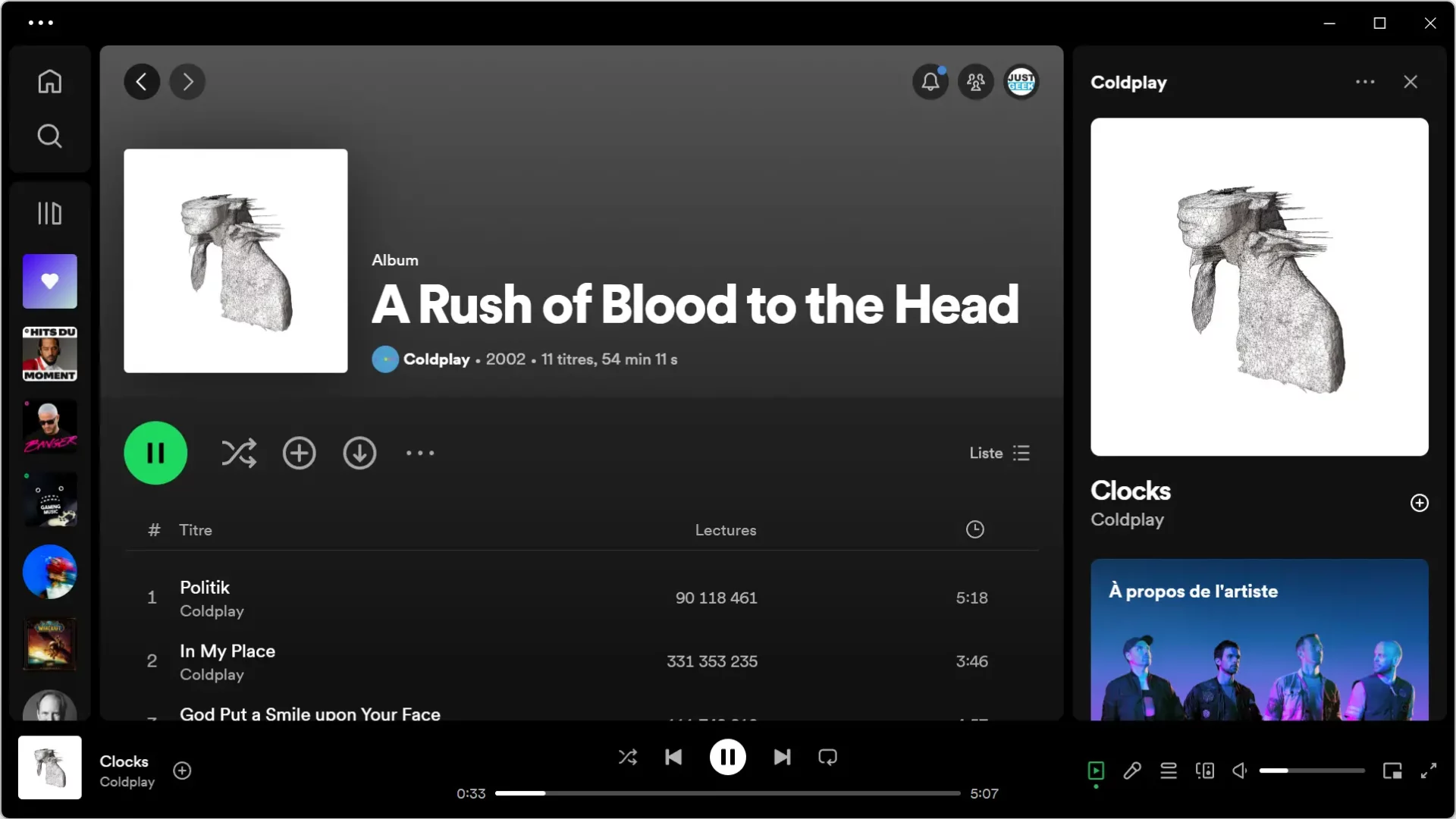This screenshot has height=819, width=1456.
Task: Click Coldplay under Clocks in right panel
Action: [x=1127, y=519]
